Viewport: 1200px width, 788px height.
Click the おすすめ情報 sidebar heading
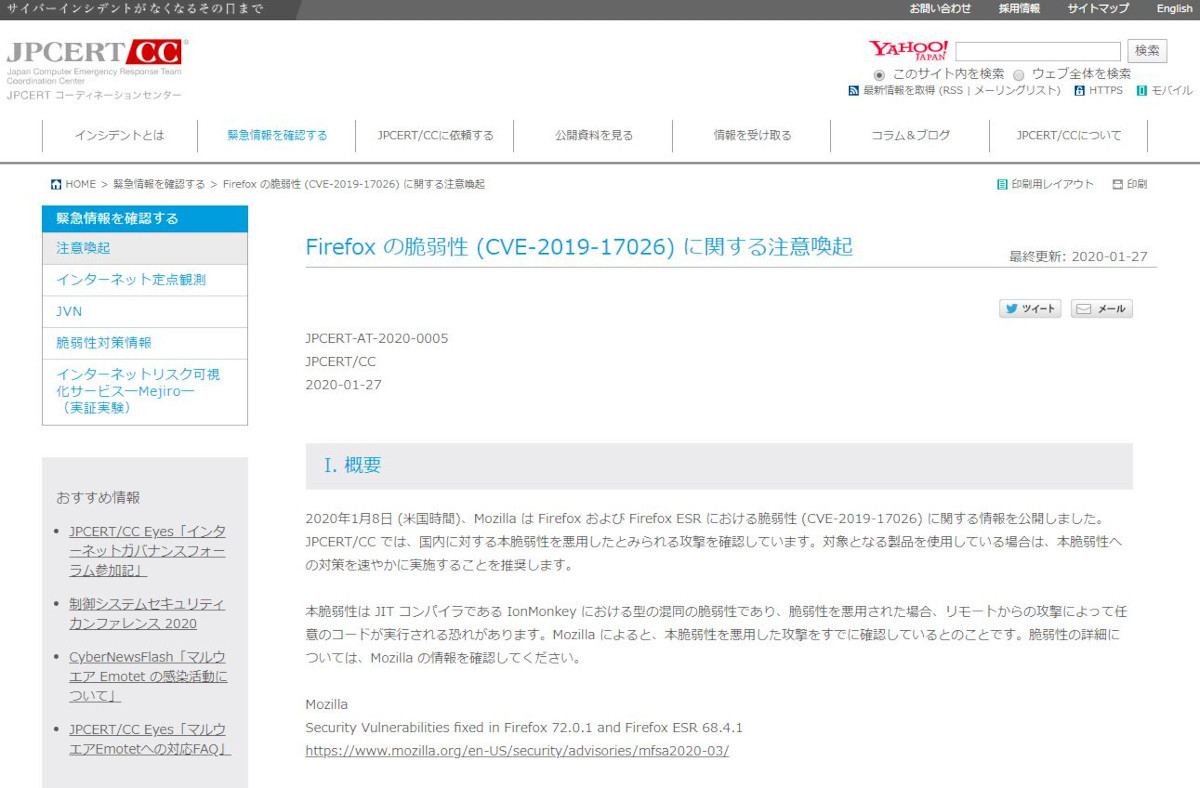pos(98,497)
